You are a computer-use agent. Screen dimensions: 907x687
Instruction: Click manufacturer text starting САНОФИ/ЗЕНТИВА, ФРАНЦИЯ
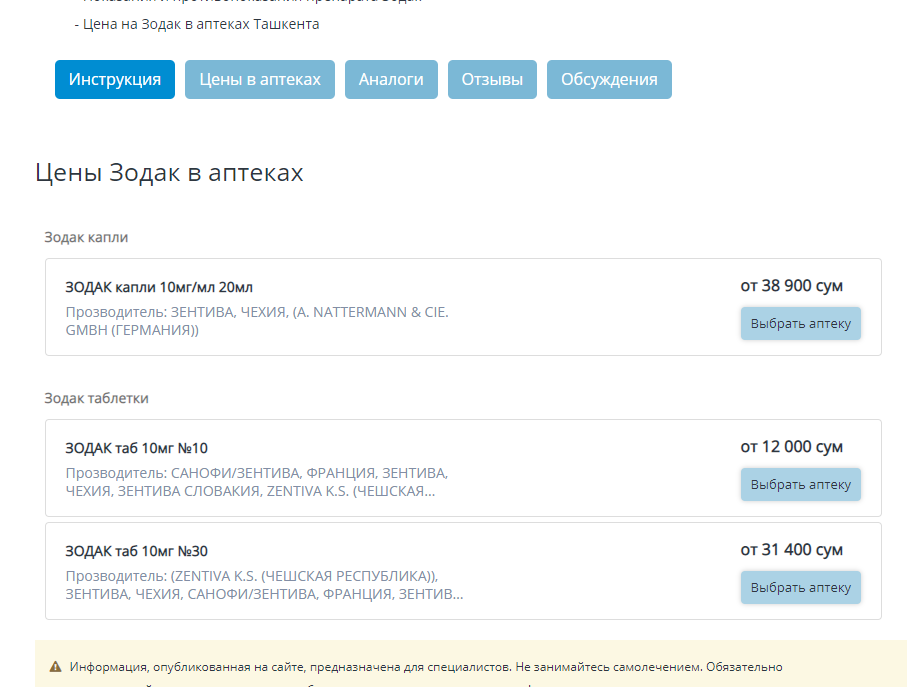click(257, 482)
